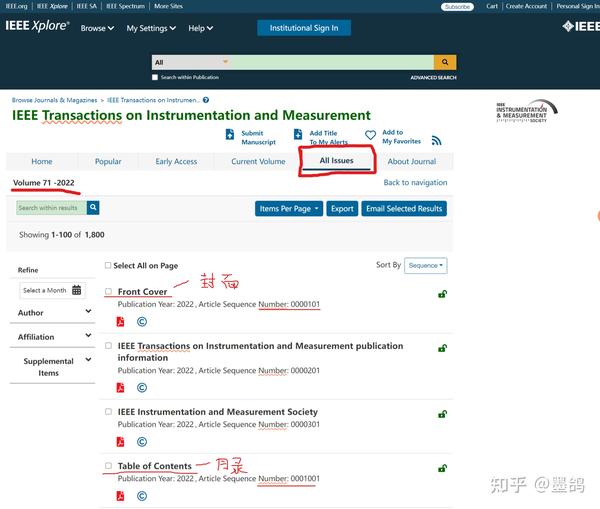The width and height of the screenshot is (600, 509).
Task: Open PDF icon for Front Cover
Action: click(x=121, y=322)
